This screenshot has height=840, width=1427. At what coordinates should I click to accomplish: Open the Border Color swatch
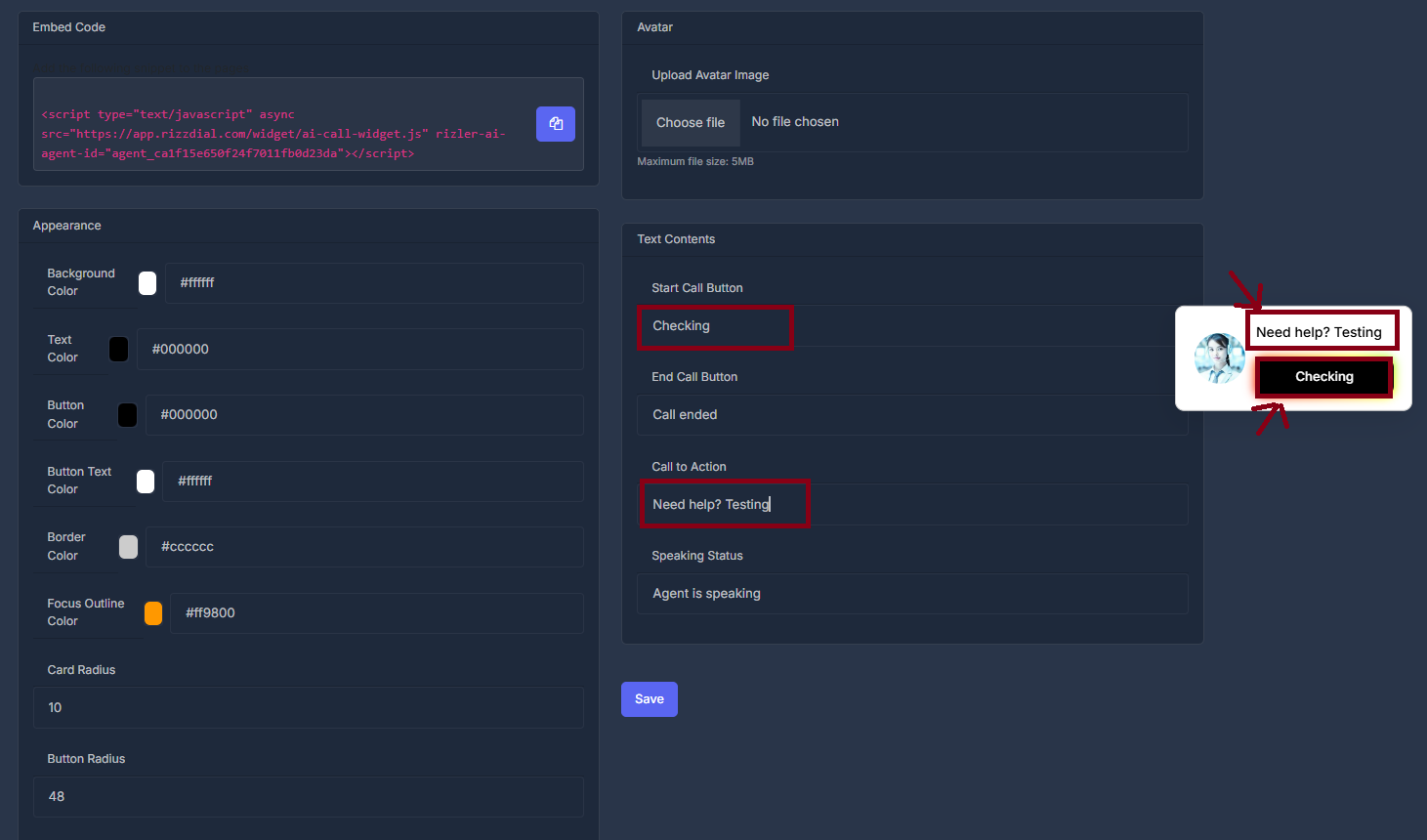coord(128,547)
